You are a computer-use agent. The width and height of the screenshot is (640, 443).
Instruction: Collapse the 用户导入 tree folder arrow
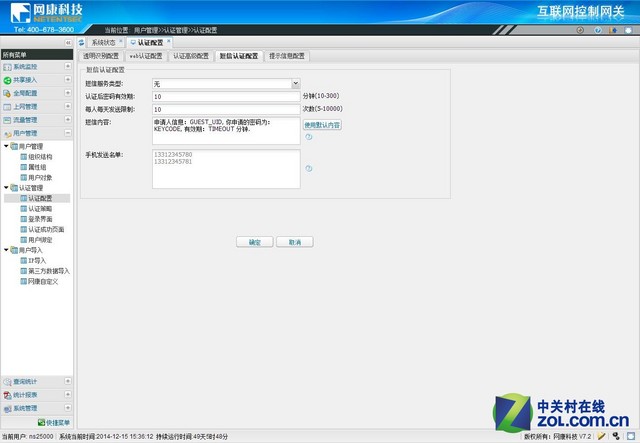6,249
